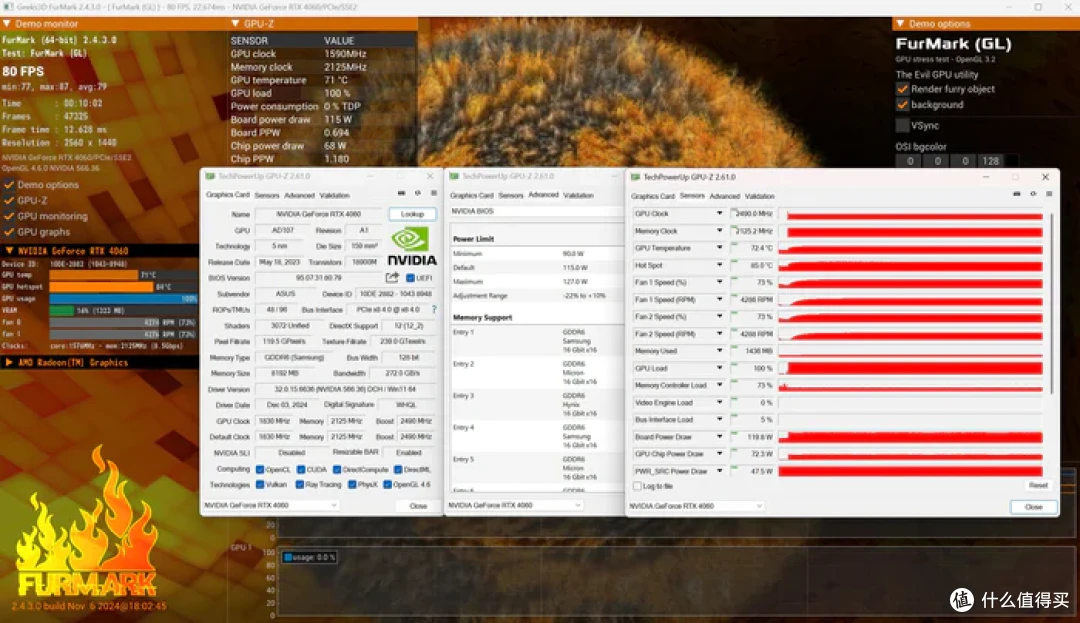
Task: Open GPU selector dropdown in Graphics Card window
Action: click(271, 505)
